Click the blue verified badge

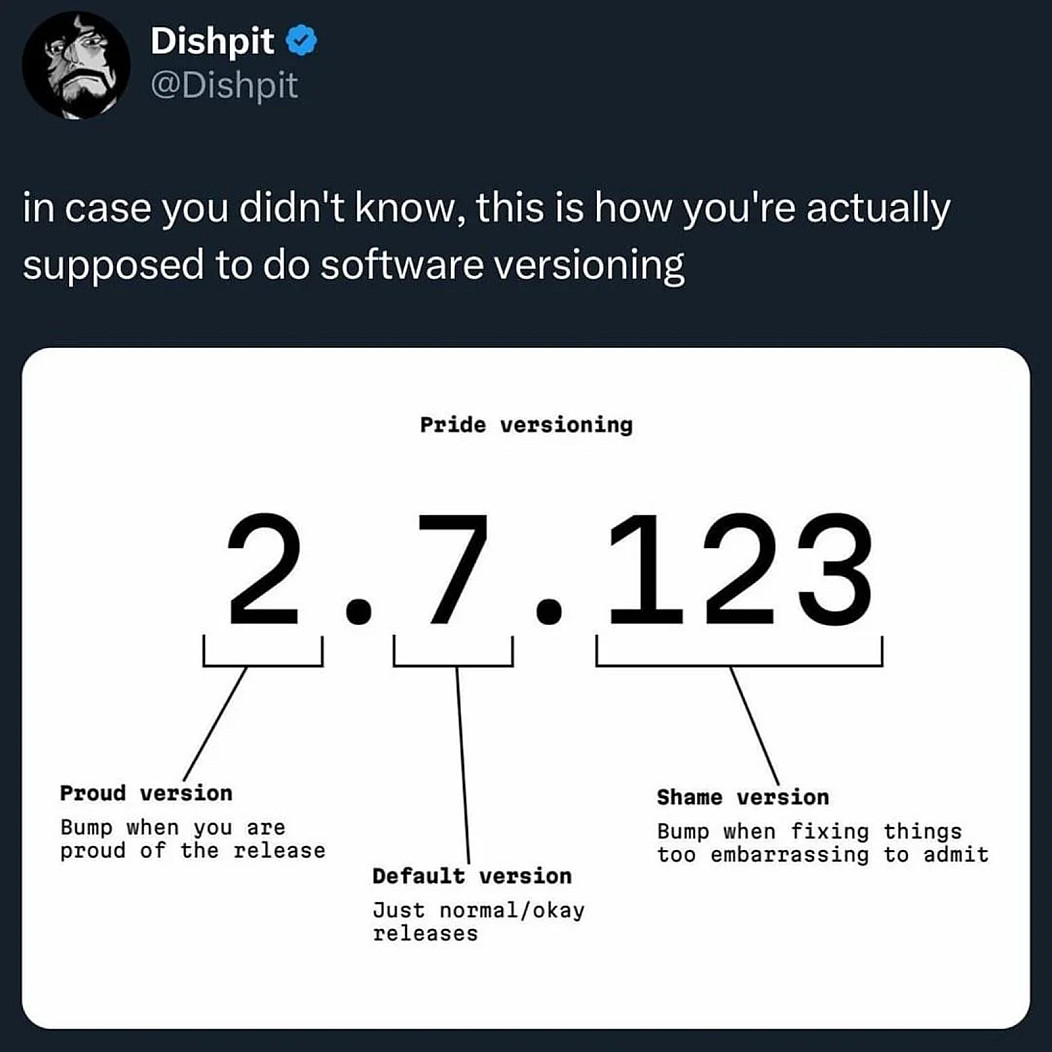coord(303,41)
